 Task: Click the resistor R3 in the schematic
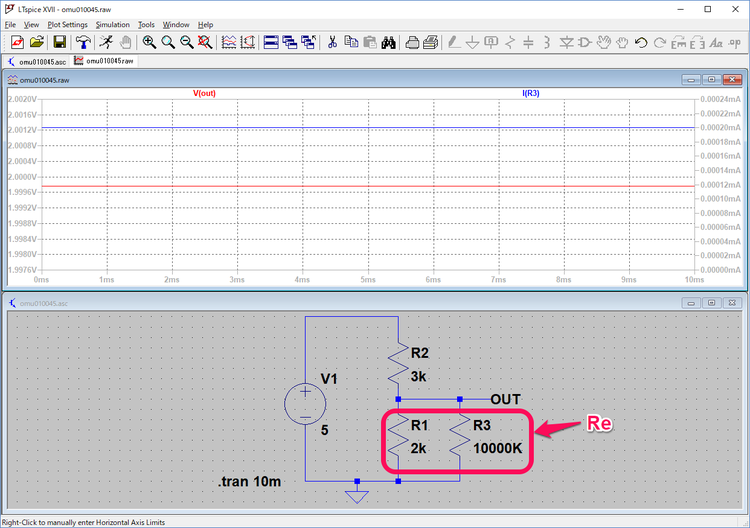click(x=459, y=437)
